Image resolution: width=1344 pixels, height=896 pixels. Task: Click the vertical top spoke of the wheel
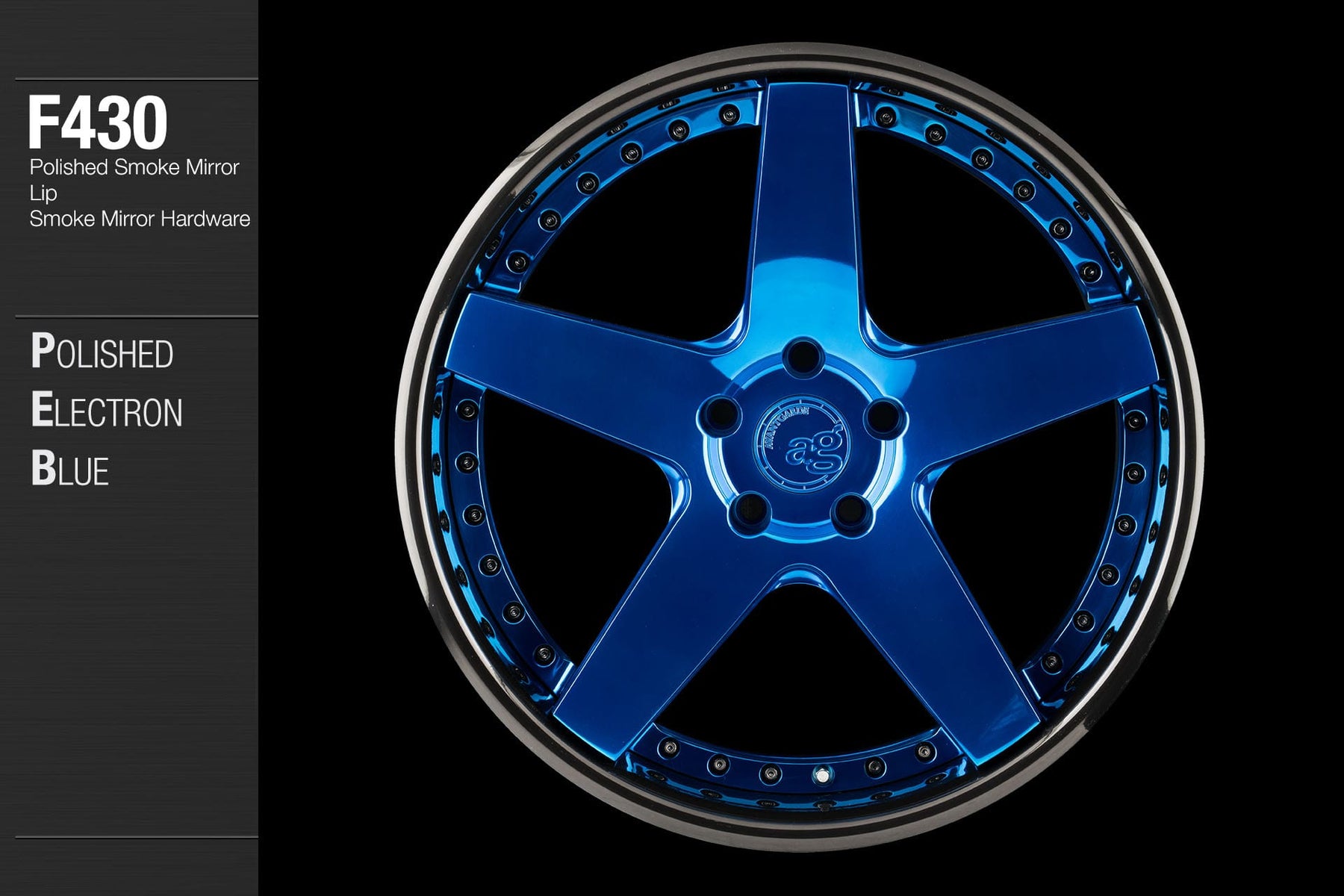click(804, 202)
